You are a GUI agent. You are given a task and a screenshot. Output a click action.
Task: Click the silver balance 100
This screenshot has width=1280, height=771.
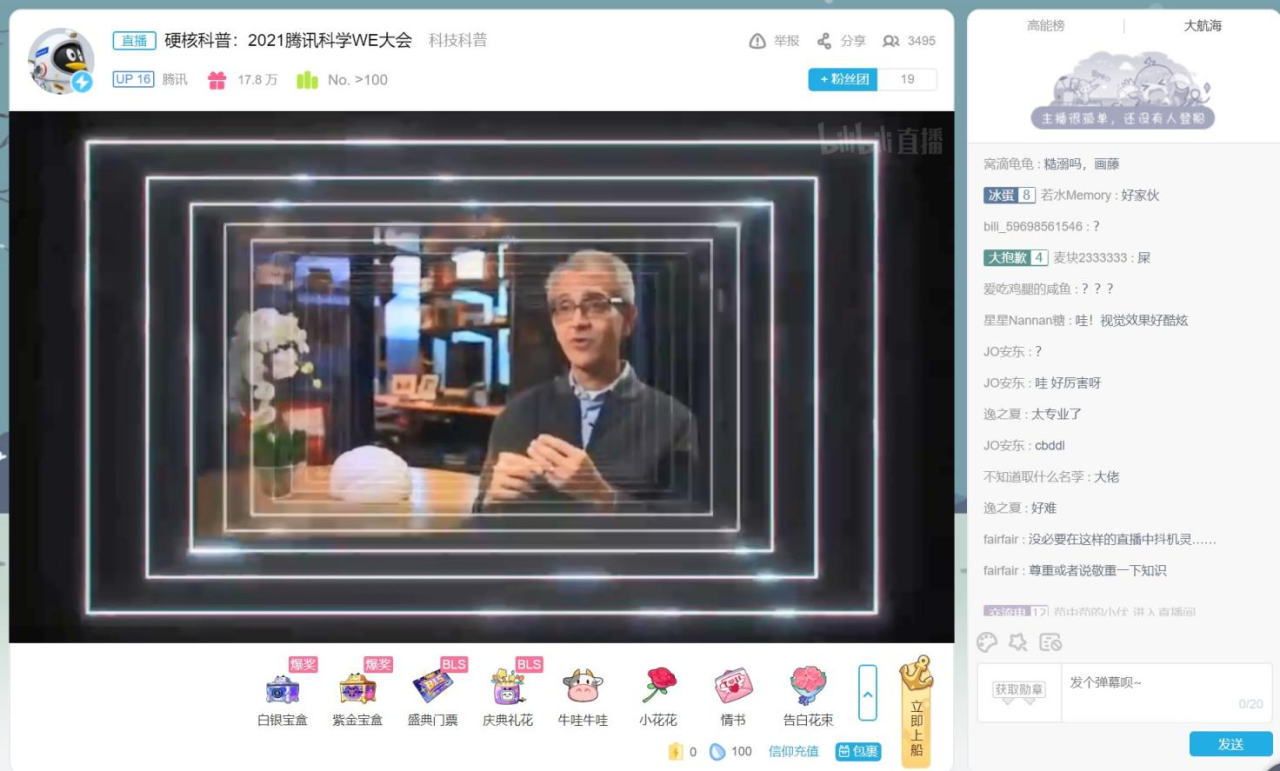point(742,752)
